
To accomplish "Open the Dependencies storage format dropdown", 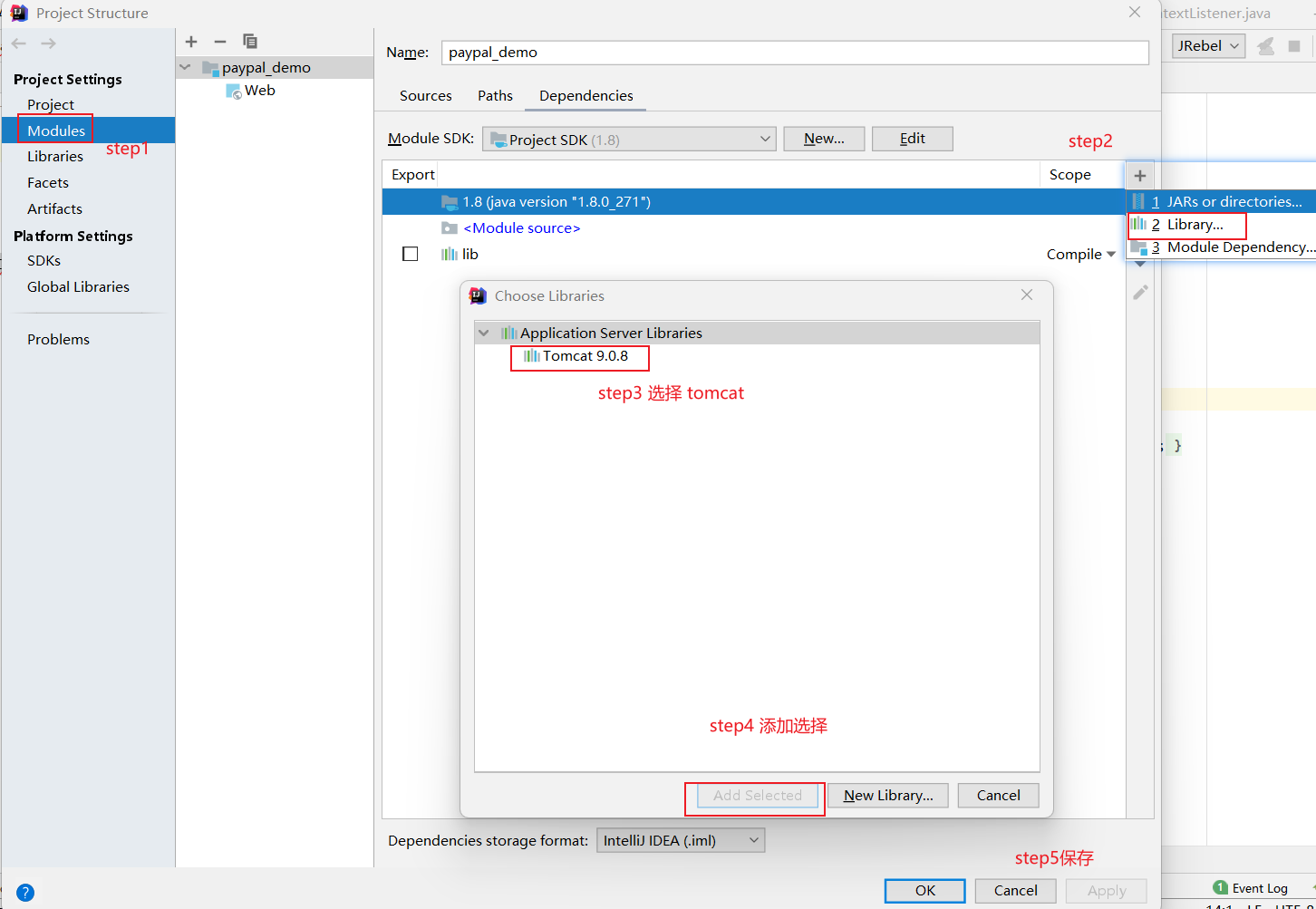I will pyautogui.click(x=680, y=841).
